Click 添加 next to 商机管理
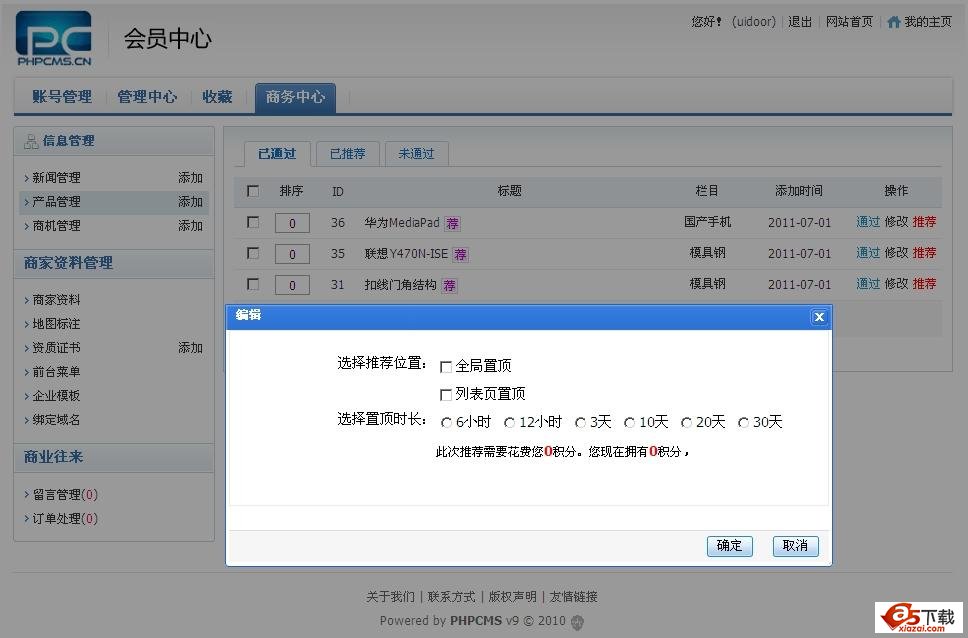The width and height of the screenshot is (968, 638). (x=190, y=226)
